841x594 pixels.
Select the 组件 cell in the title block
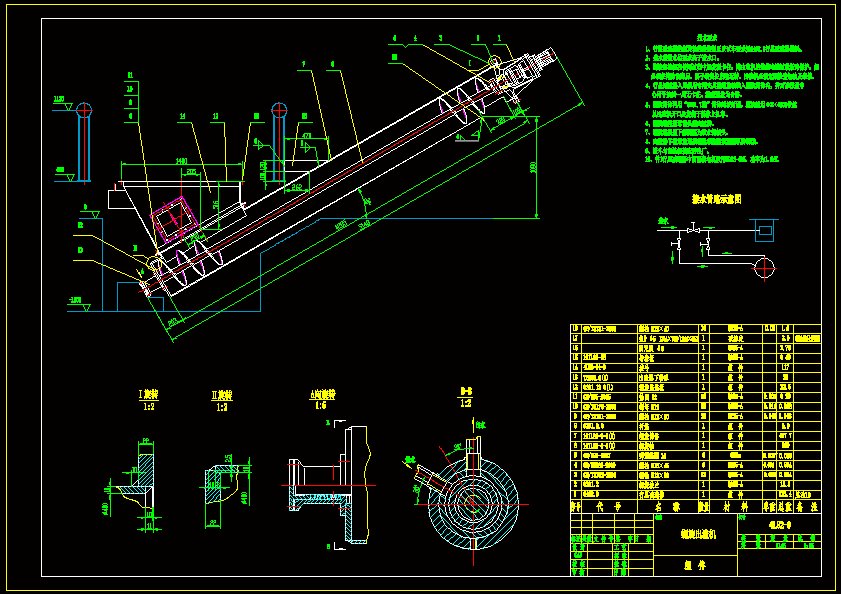(x=696, y=566)
